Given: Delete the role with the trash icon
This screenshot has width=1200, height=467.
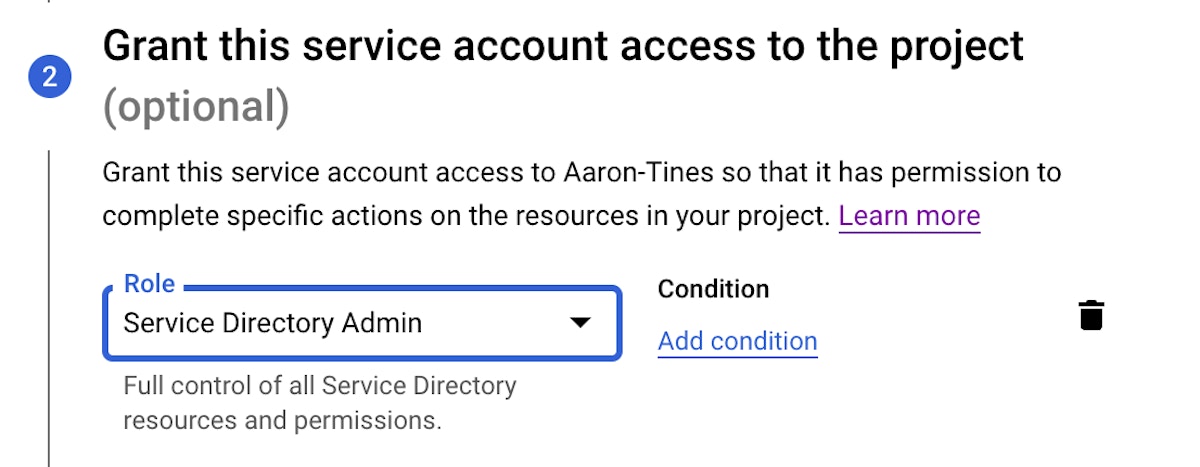Looking at the screenshot, I should point(1091,315).
